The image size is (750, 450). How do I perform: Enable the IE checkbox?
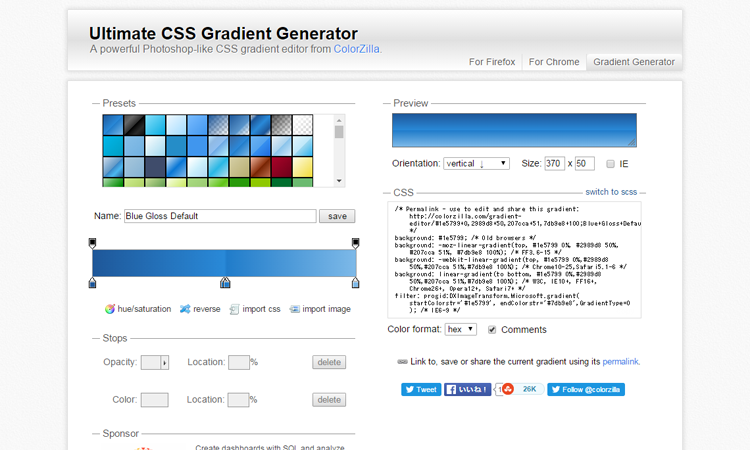click(x=610, y=164)
